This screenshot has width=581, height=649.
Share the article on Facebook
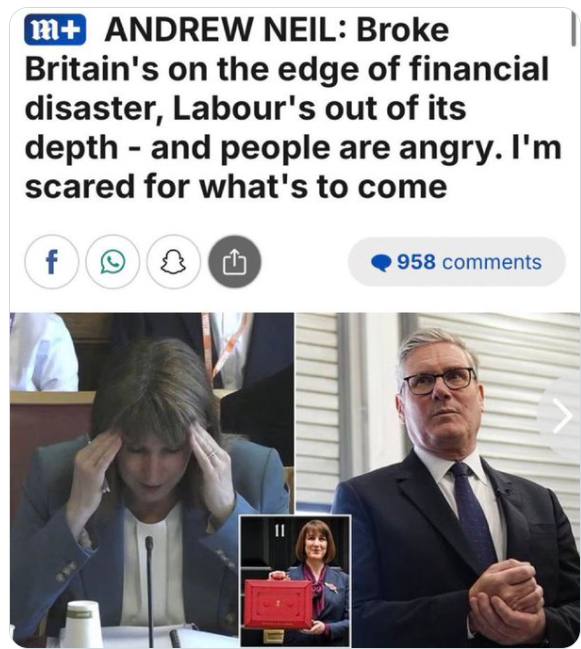coord(51,262)
